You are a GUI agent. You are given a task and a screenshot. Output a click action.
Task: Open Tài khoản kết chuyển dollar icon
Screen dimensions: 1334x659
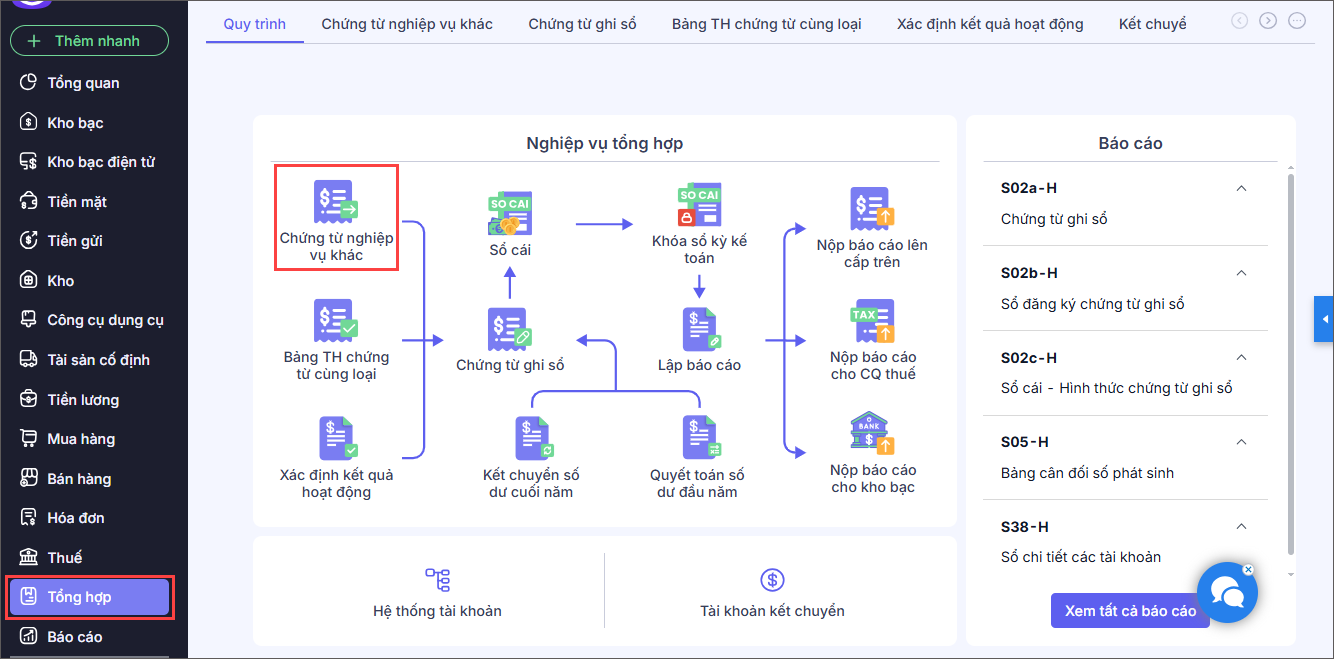click(772, 579)
